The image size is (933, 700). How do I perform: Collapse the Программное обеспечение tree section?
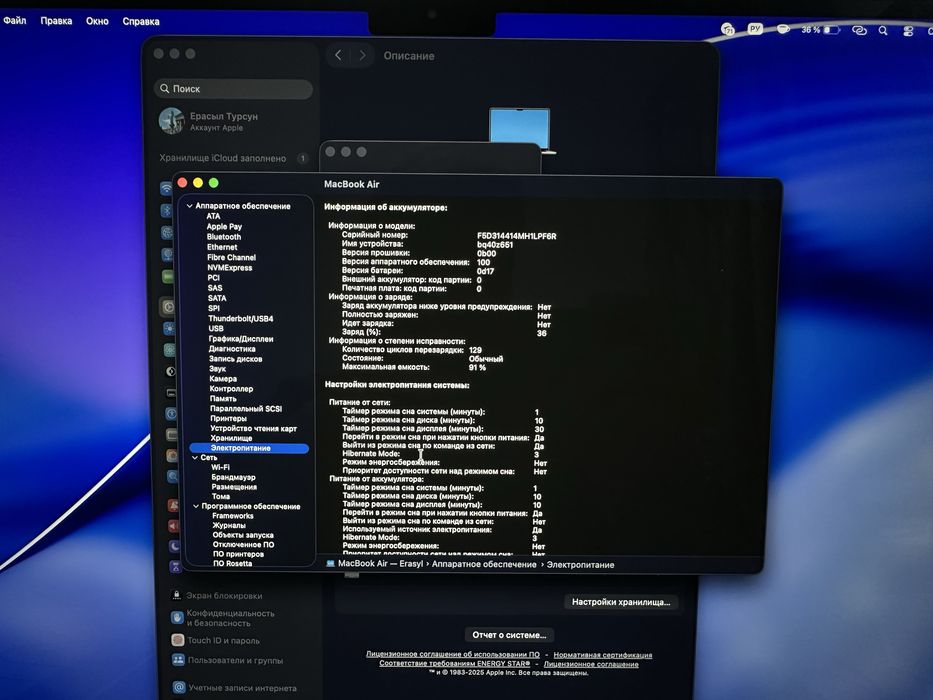196,507
